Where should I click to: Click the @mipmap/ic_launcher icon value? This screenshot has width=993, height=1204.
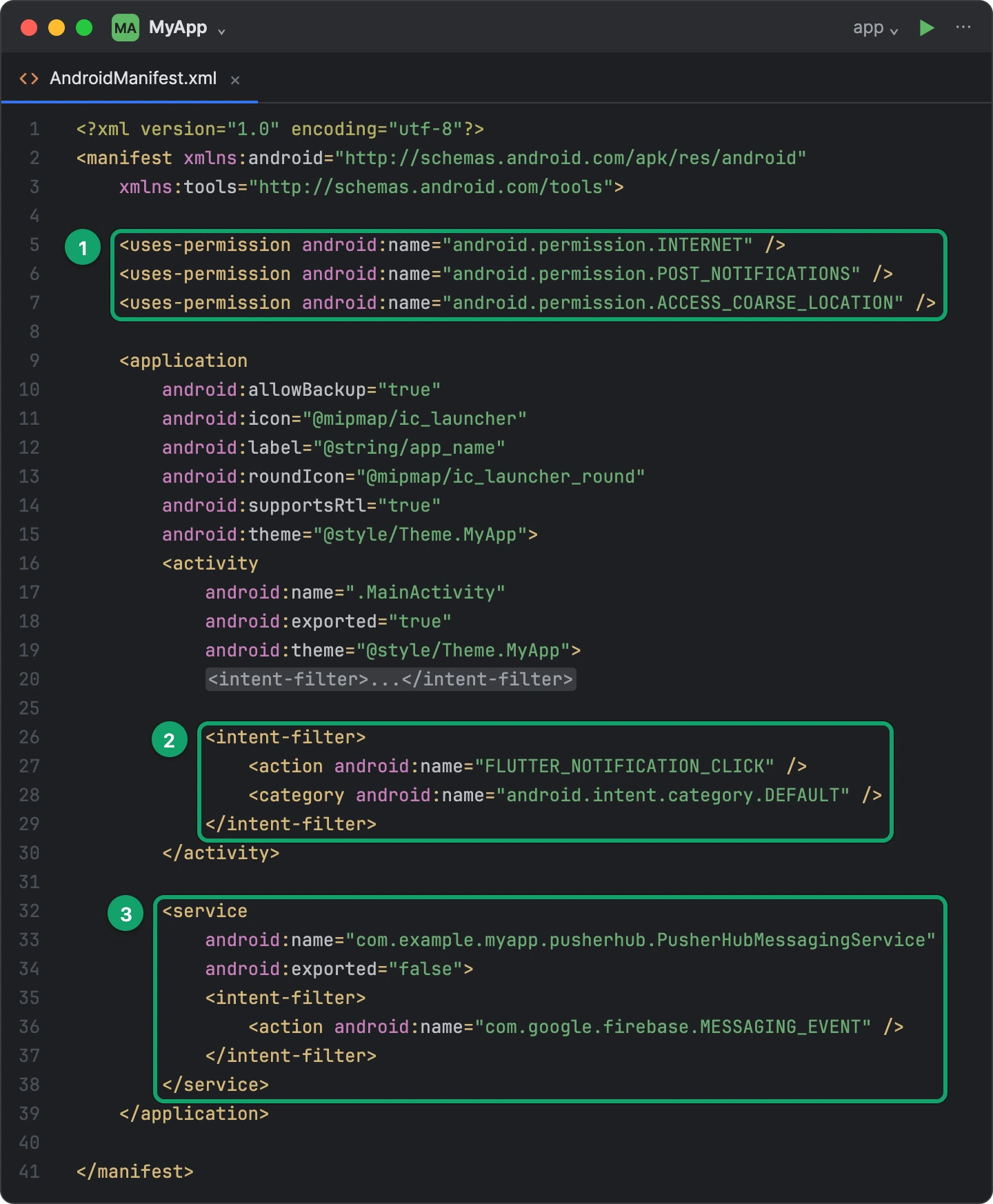coord(414,419)
